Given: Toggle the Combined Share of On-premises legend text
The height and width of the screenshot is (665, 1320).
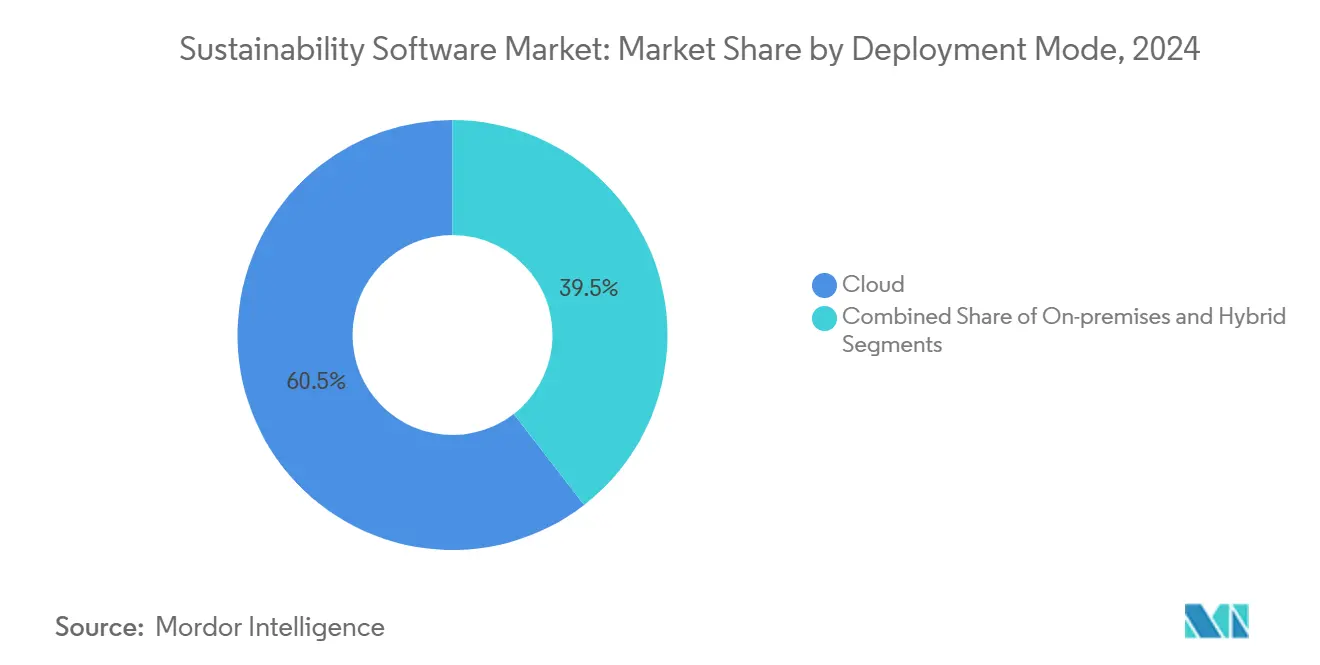Looking at the screenshot, I should click(1064, 330).
